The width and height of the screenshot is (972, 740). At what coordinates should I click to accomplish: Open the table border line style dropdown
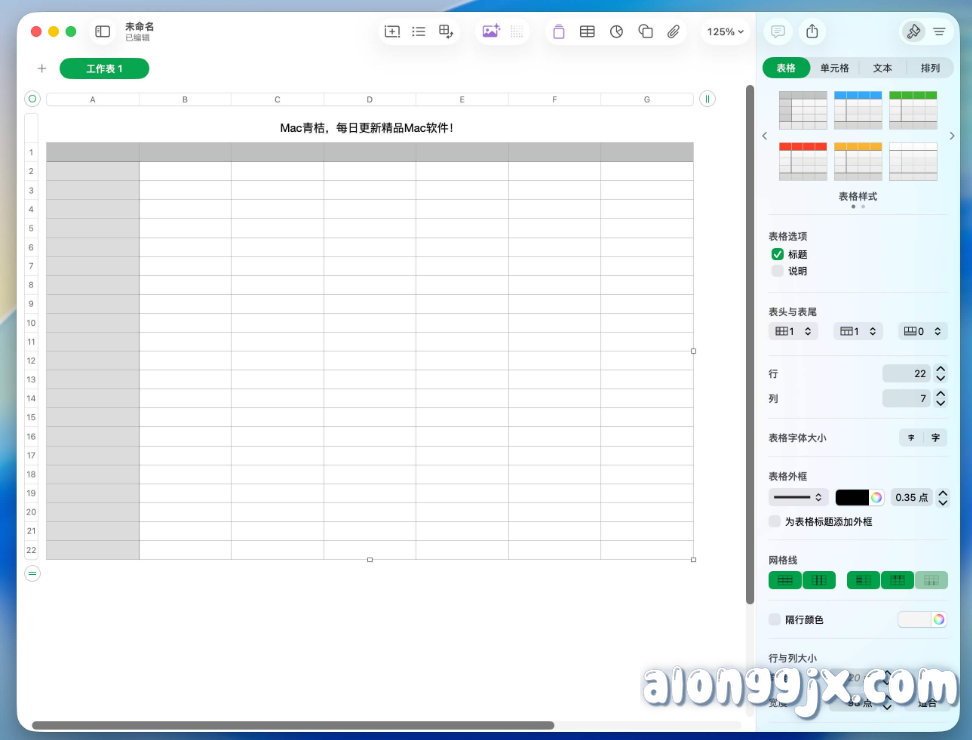tap(797, 497)
